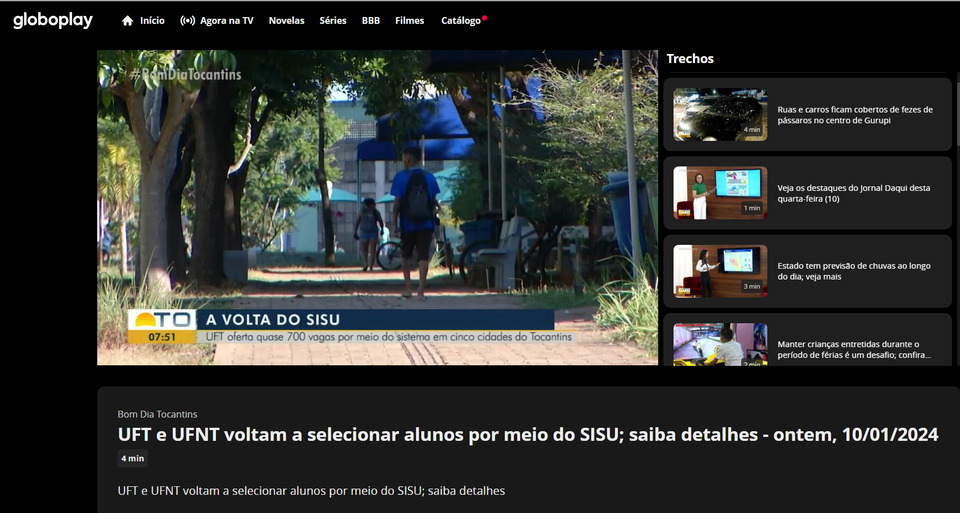Select 'Veja os destaques do Jornal Daqui' title
Image resolution: width=960 pixels, height=513 pixels.
(853, 193)
